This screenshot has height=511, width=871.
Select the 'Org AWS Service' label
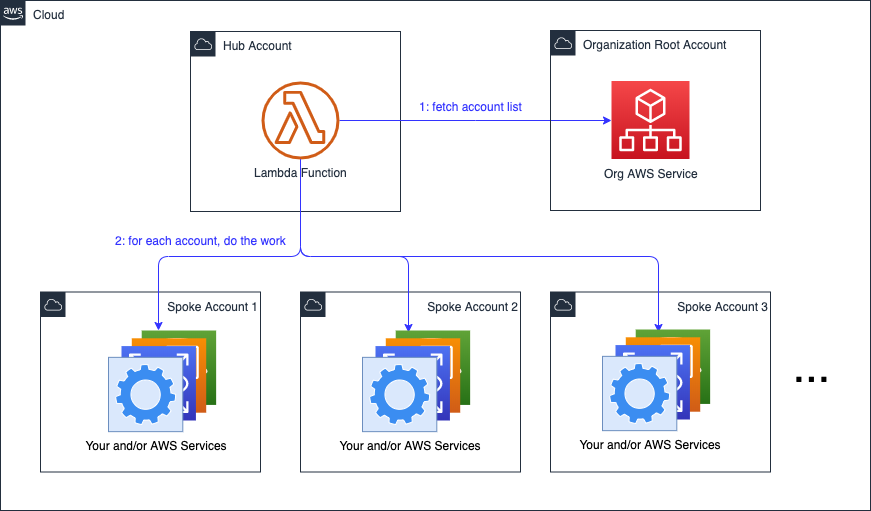[650, 174]
